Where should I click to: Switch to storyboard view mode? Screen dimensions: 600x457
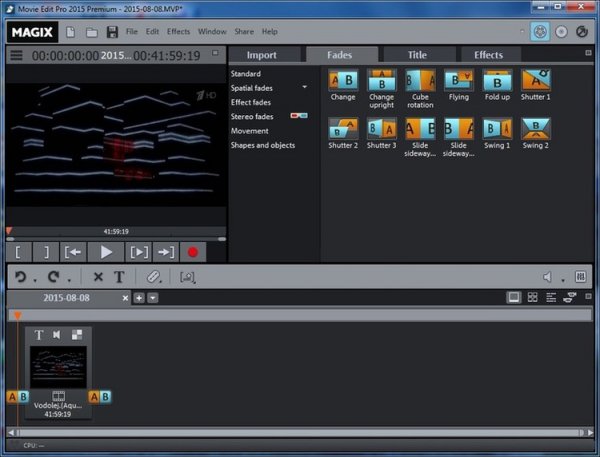click(x=514, y=297)
